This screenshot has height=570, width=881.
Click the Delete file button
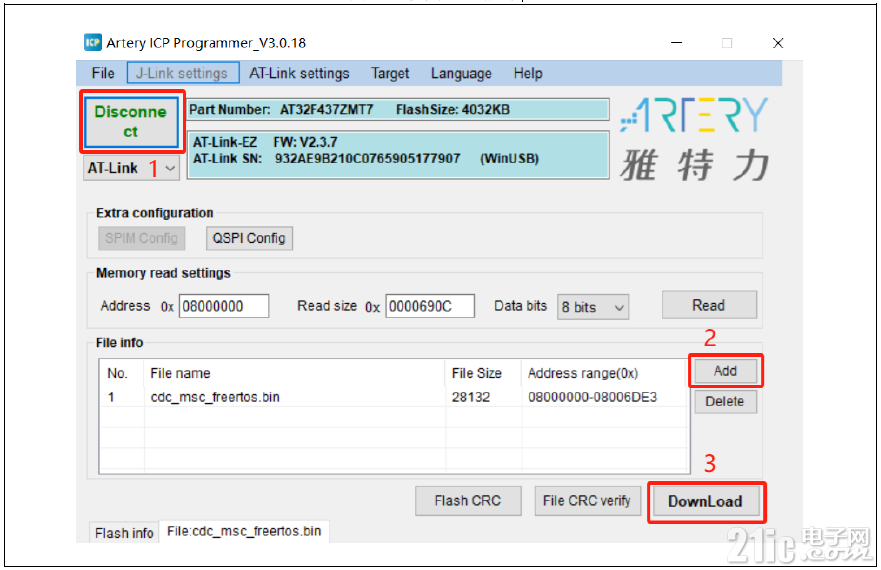[725, 401]
